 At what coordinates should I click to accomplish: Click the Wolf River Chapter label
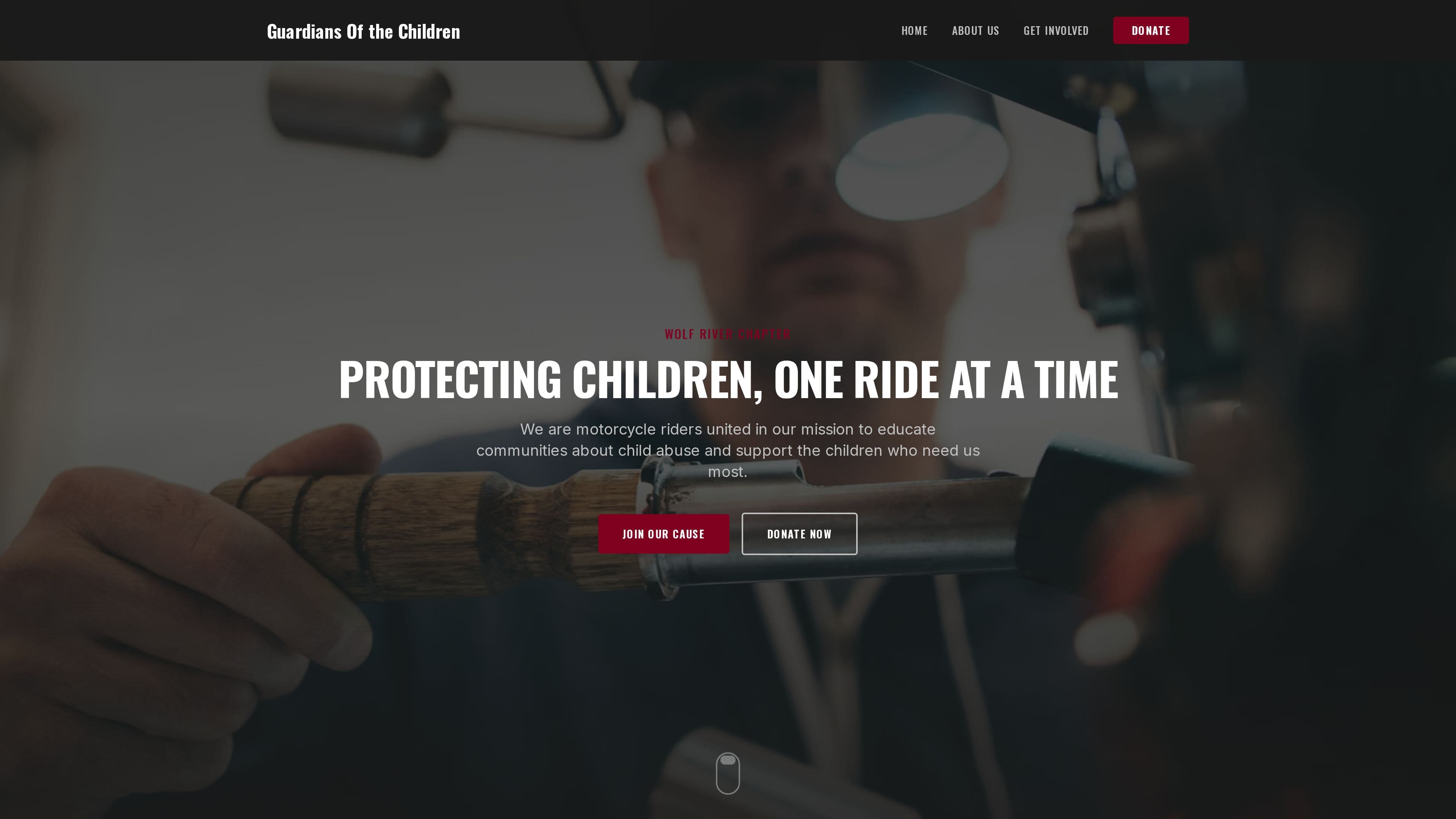pyautogui.click(x=728, y=334)
